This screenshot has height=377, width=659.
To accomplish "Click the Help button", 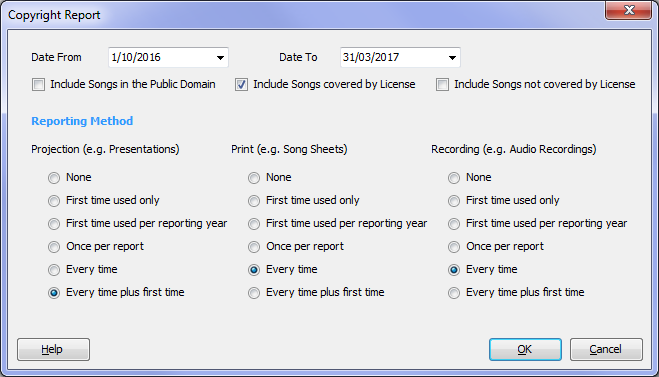I will [x=53, y=349].
